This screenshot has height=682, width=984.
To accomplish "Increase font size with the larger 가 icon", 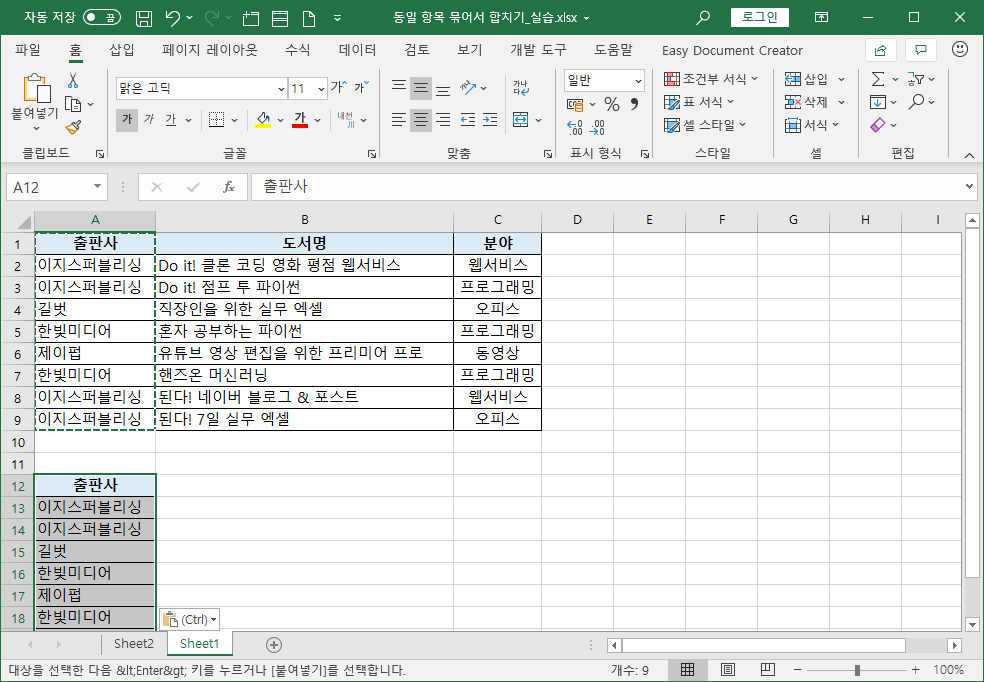I will 339,88.
